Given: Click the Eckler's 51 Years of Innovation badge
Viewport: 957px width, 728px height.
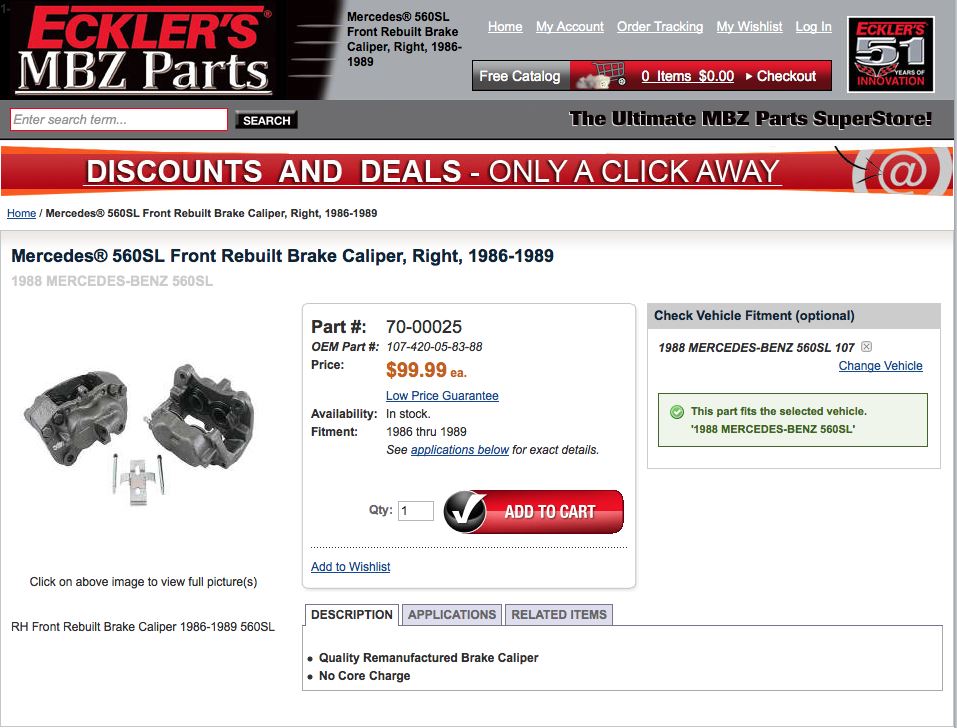Looking at the screenshot, I should pyautogui.click(x=890, y=54).
